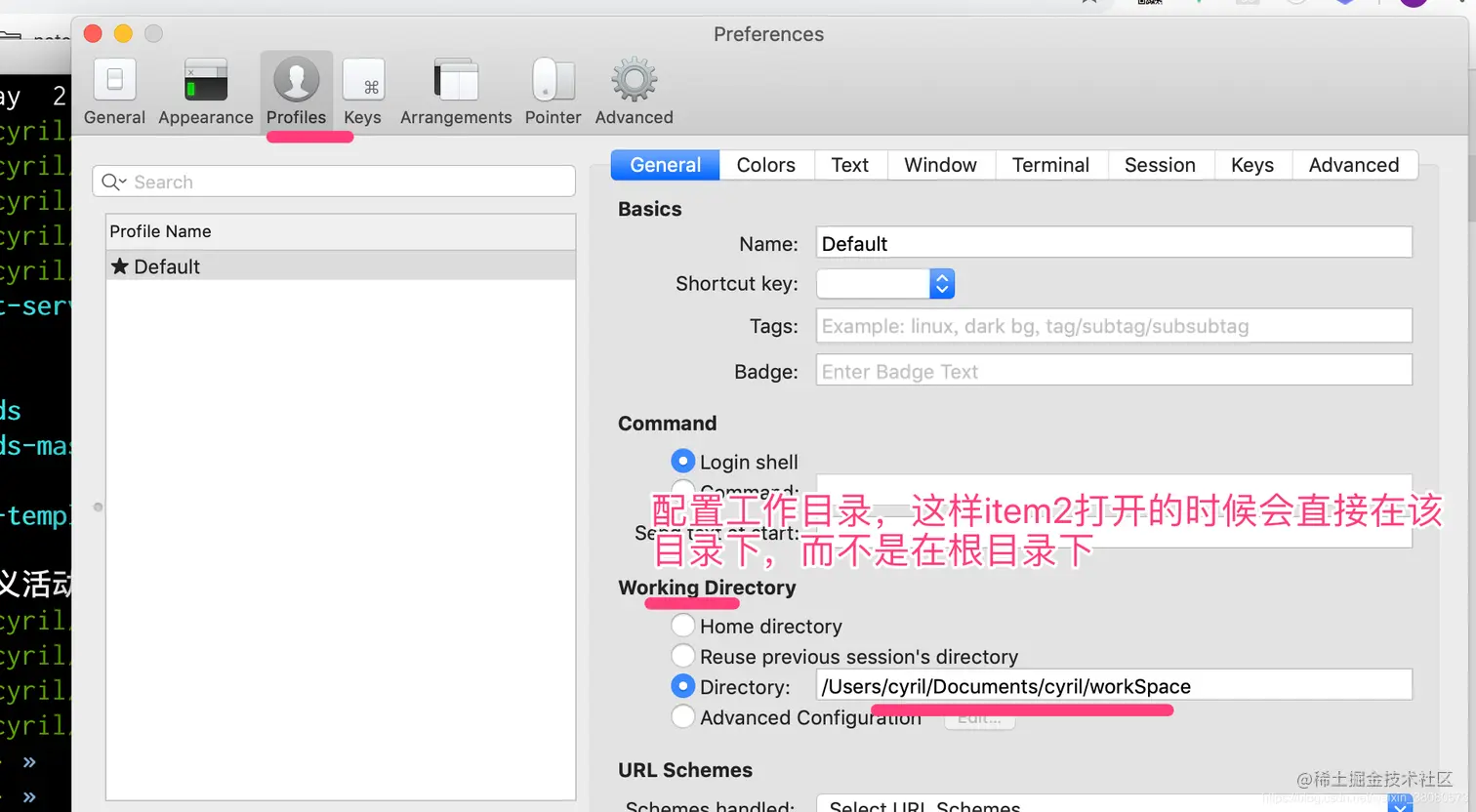The width and height of the screenshot is (1476, 812).
Task: Open the Arrangements preferences icon
Action: 456,80
